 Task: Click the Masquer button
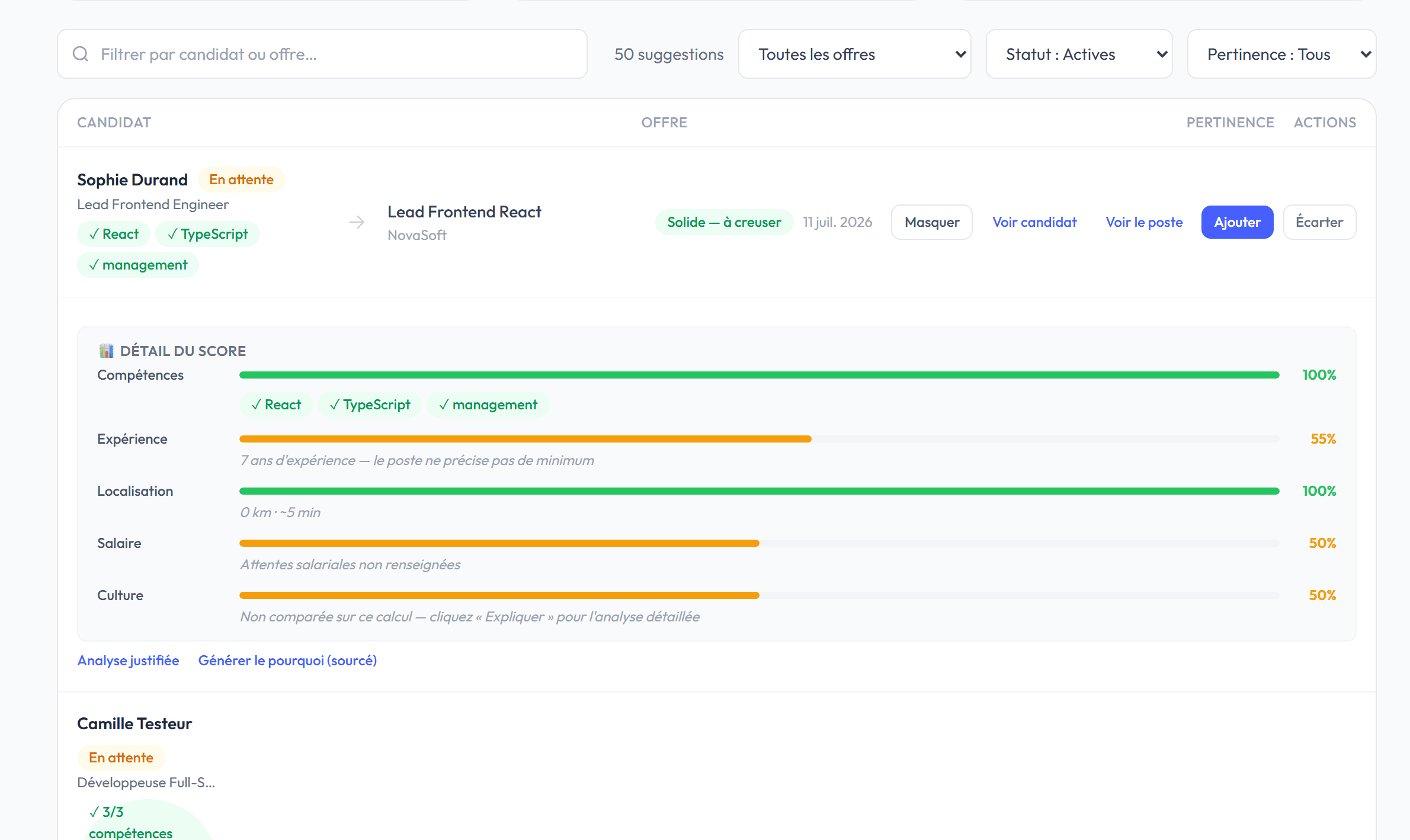pyautogui.click(x=931, y=222)
